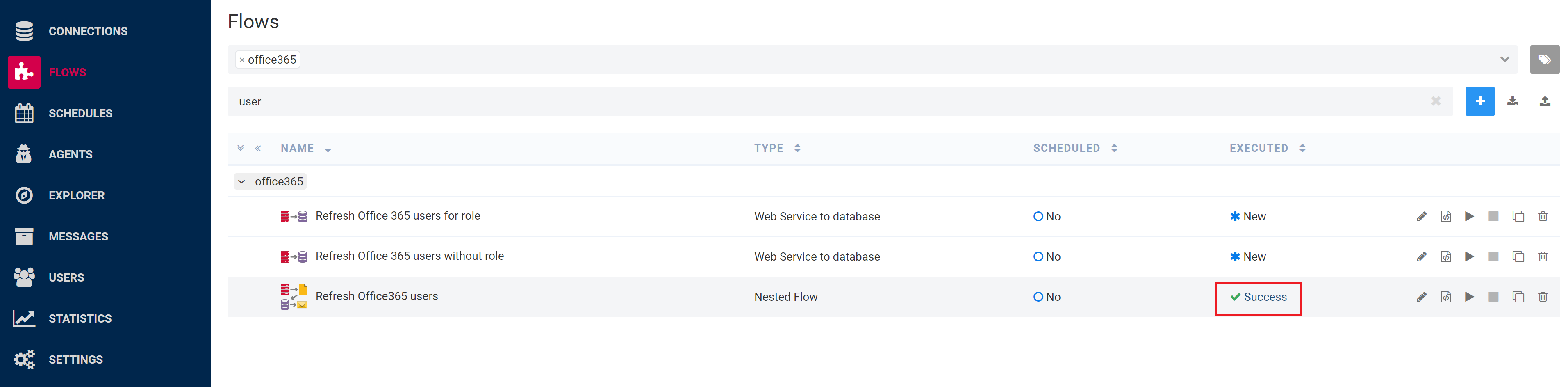Click 'New' status for users for role flow
Viewport: 1568px width, 387px height.
(1248, 216)
